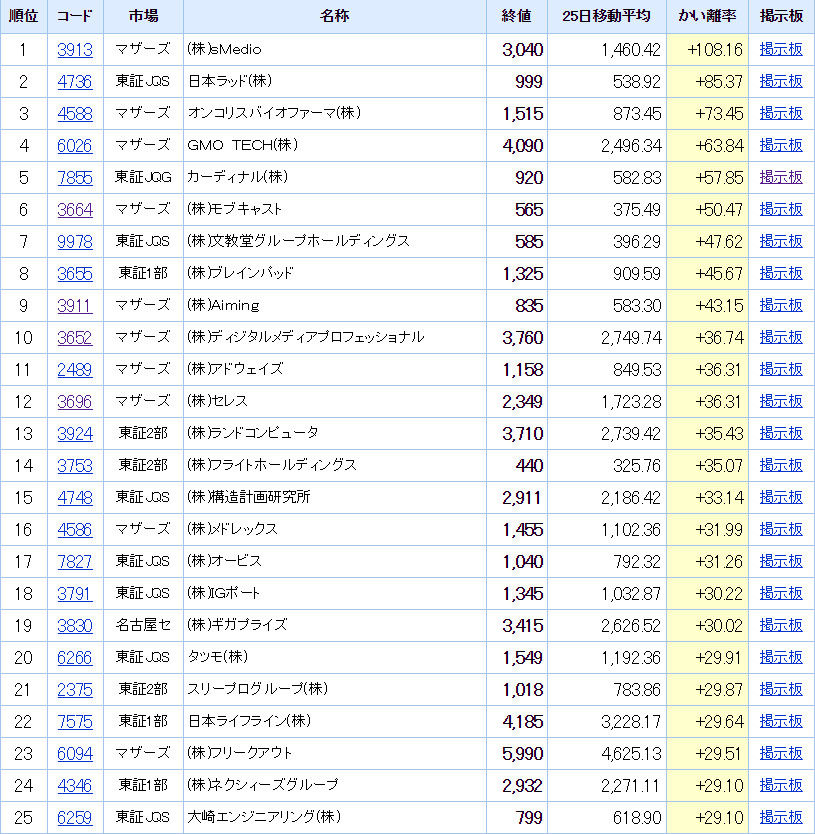Open 掲示板 link for 構造計画研究所 row

coord(781,497)
